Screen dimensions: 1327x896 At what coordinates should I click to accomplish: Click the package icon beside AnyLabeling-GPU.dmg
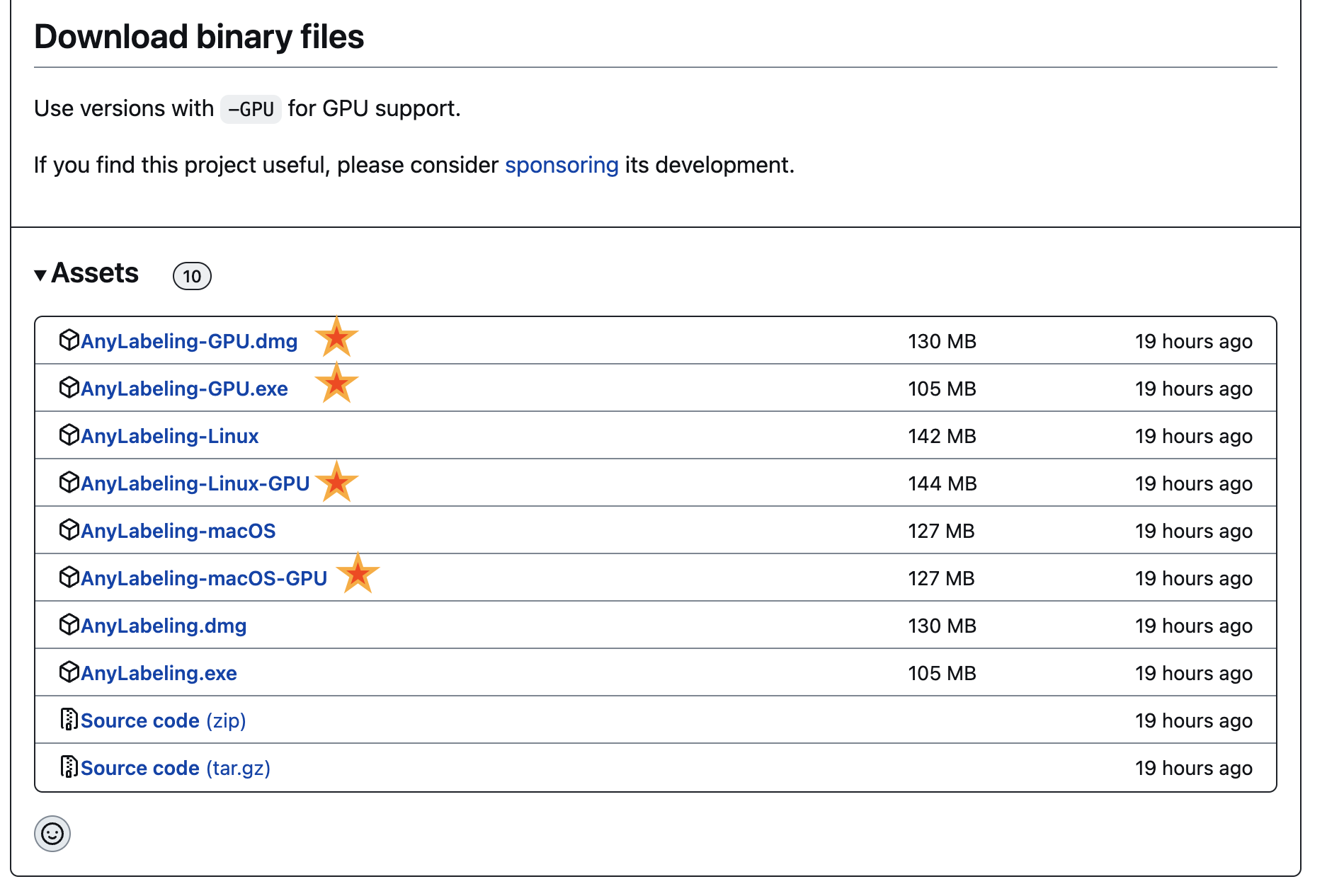(x=69, y=340)
